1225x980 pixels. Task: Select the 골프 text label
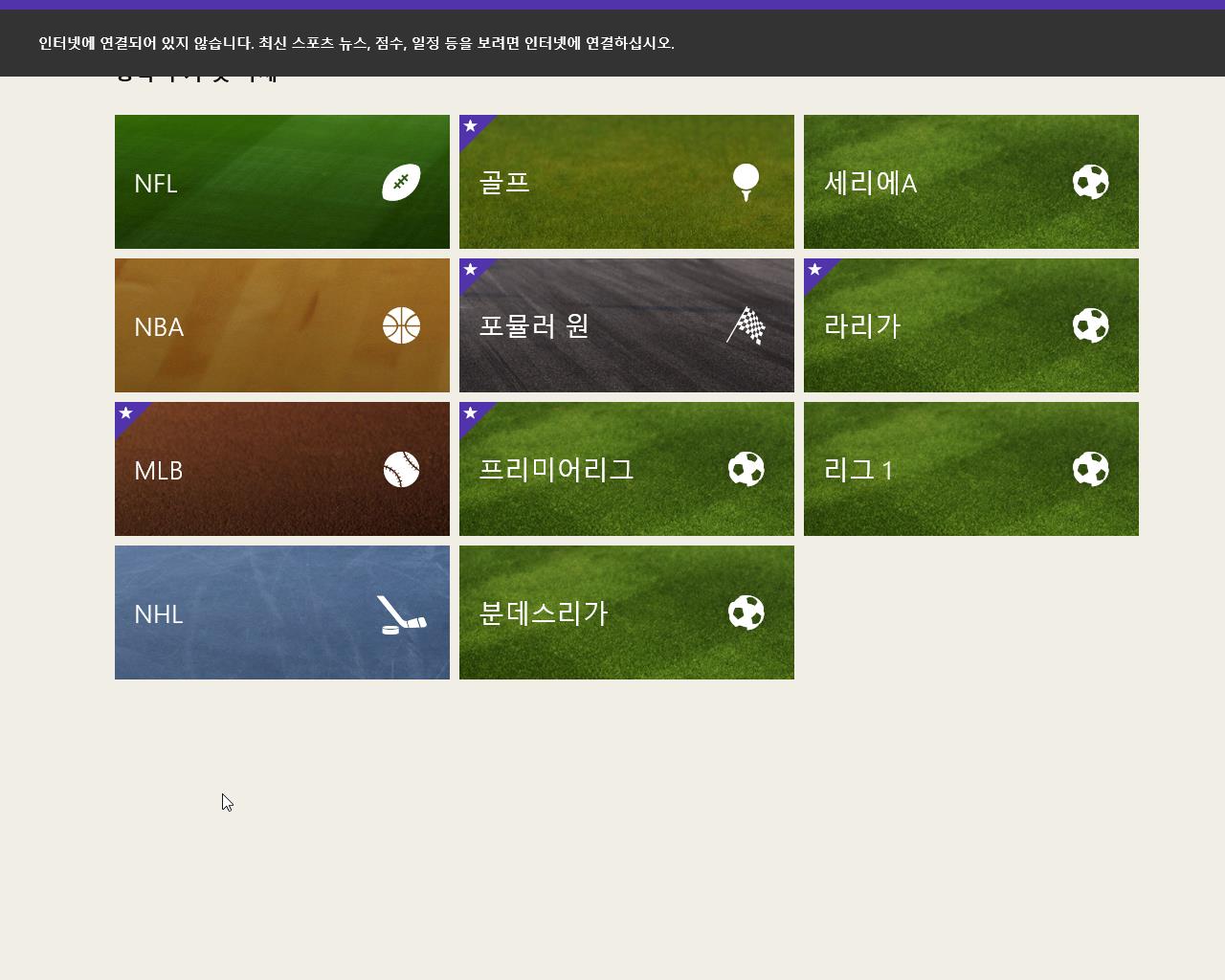(x=504, y=182)
